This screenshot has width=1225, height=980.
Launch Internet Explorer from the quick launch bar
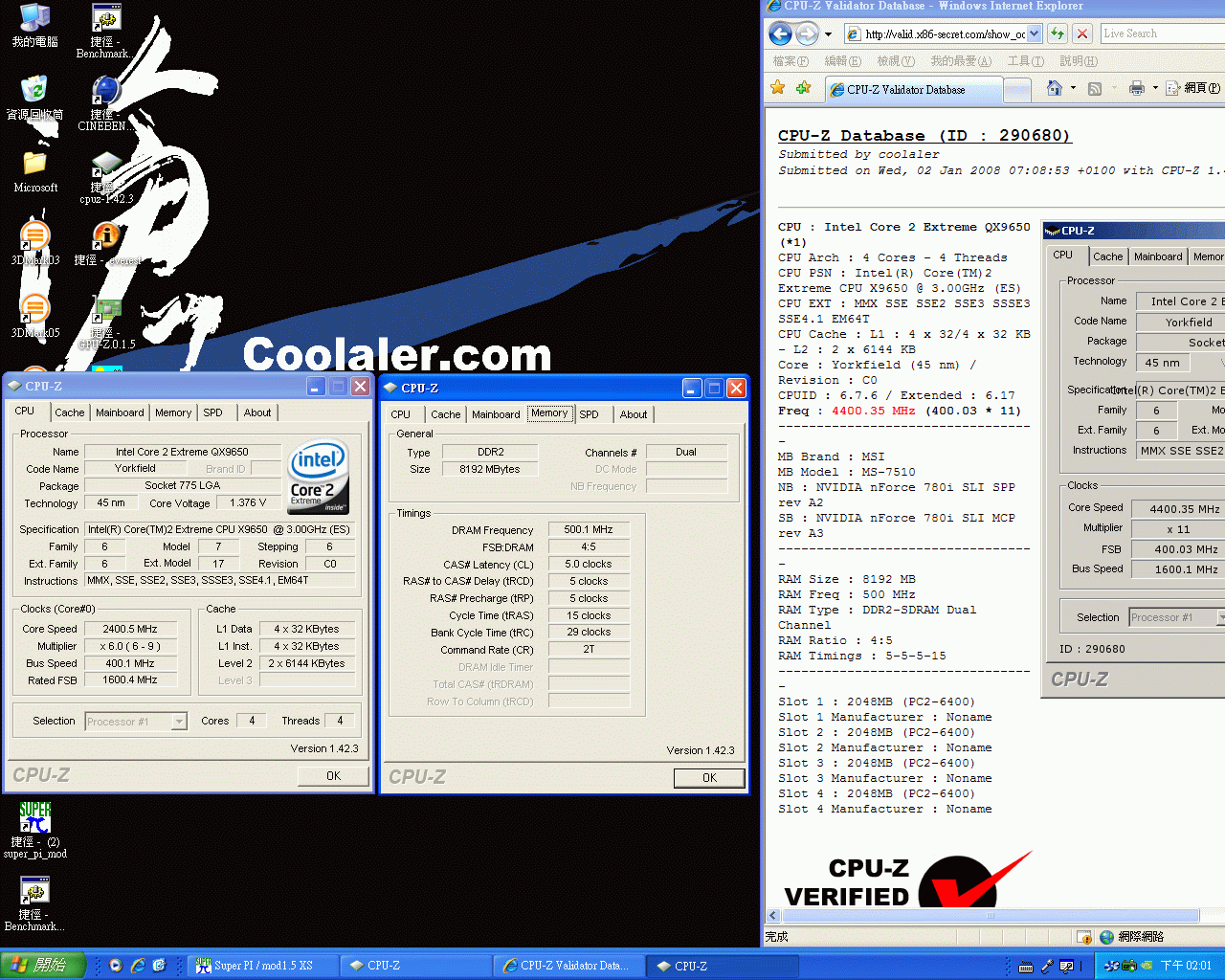(138, 966)
